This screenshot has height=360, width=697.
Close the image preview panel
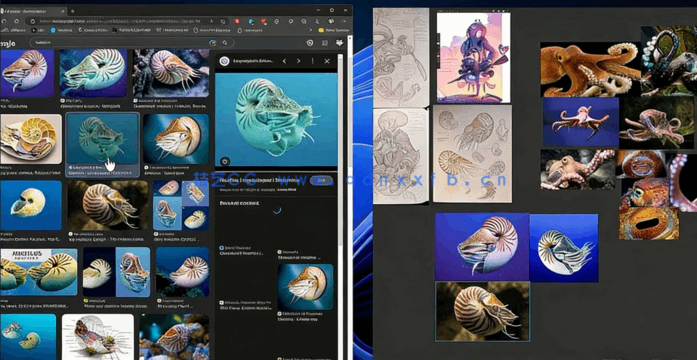coord(327,61)
